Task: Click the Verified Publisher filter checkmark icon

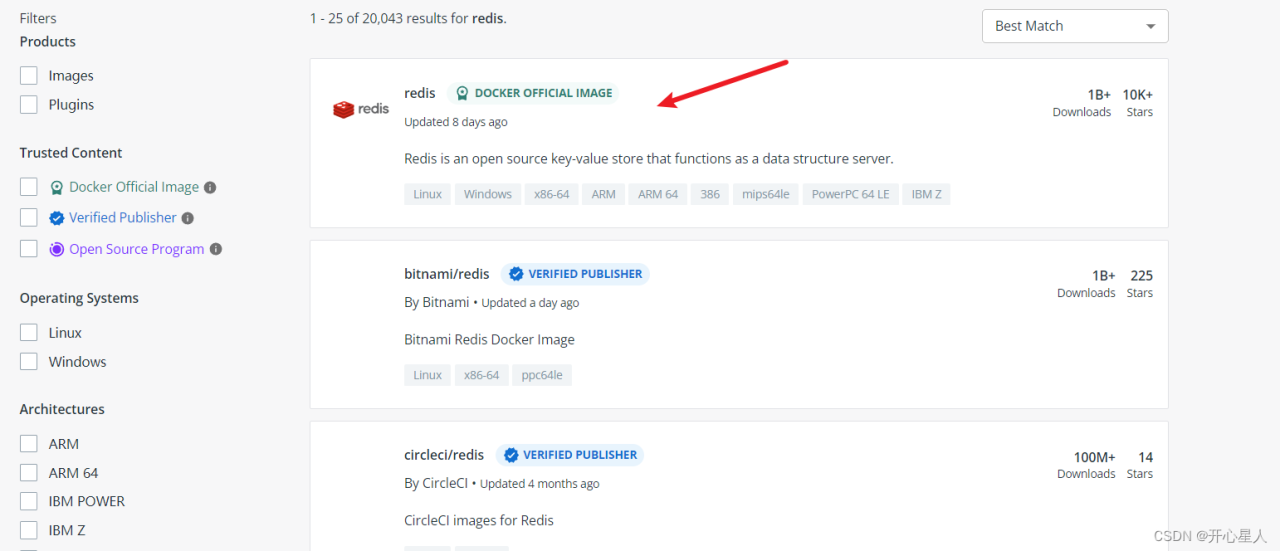Action: coord(57,218)
